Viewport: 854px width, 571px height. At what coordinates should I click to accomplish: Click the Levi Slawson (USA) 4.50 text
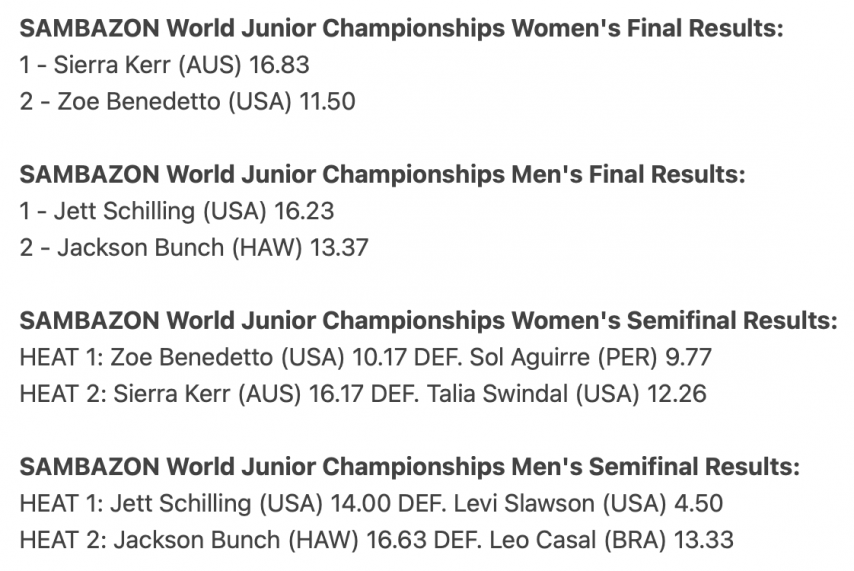point(588,503)
